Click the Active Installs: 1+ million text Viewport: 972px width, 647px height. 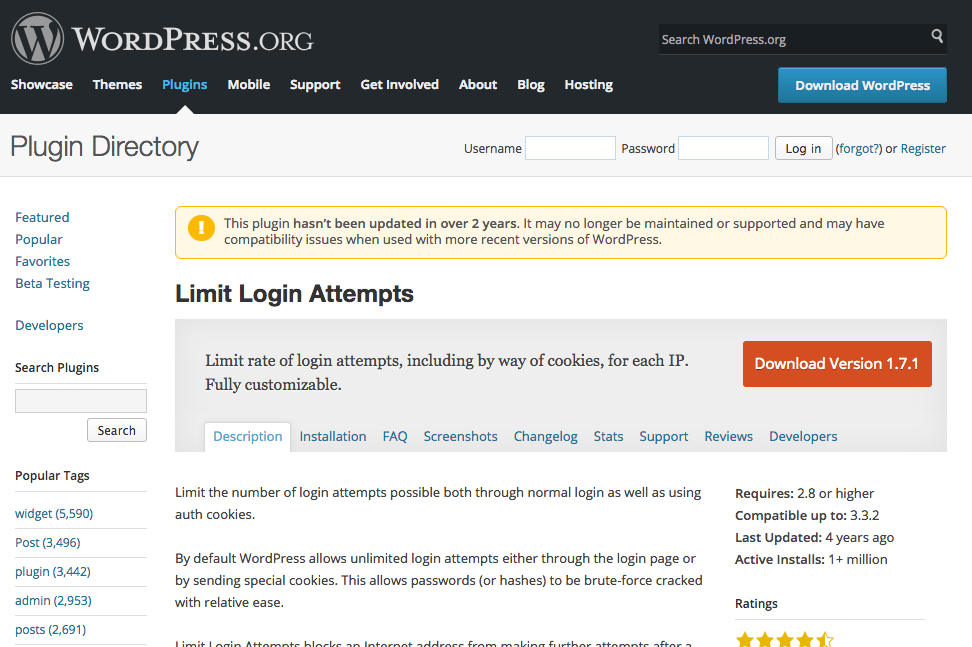[x=811, y=560]
